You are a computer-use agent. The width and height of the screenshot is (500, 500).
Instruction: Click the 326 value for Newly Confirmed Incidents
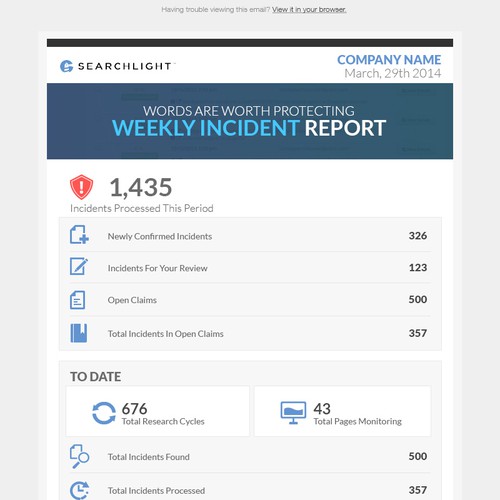tap(418, 236)
